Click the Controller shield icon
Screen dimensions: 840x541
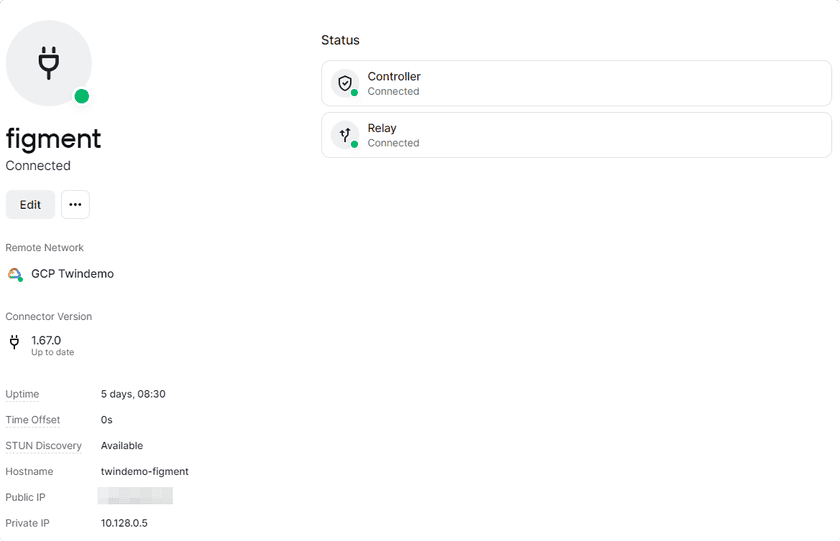345,83
